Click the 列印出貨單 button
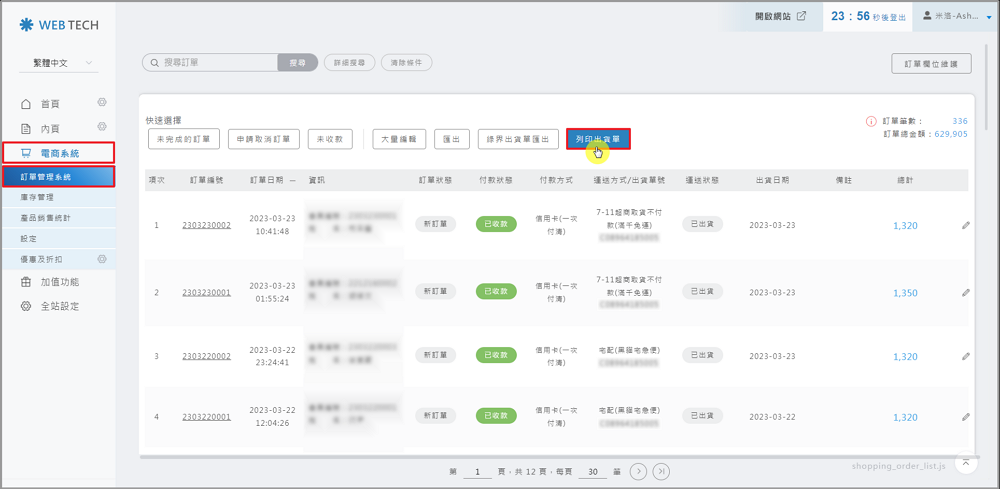The image size is (1000, 489). click(598, 139)
